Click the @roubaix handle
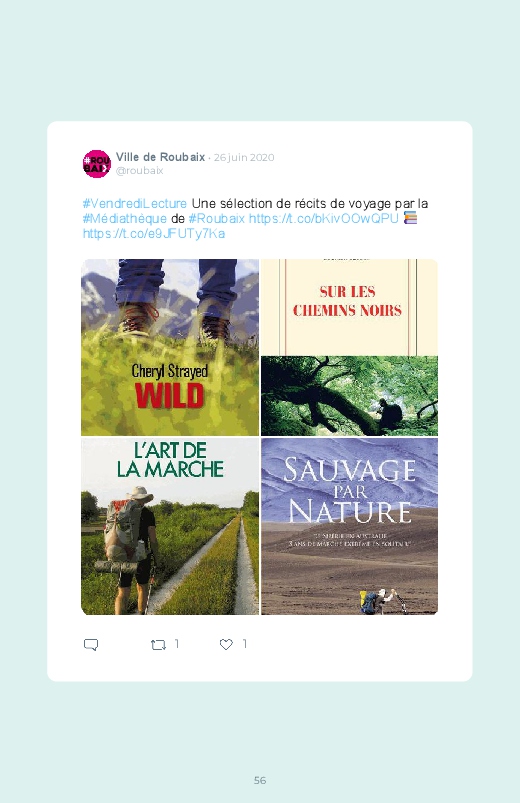The height and width of the screenshot is (803, 520). click(139, 171)
